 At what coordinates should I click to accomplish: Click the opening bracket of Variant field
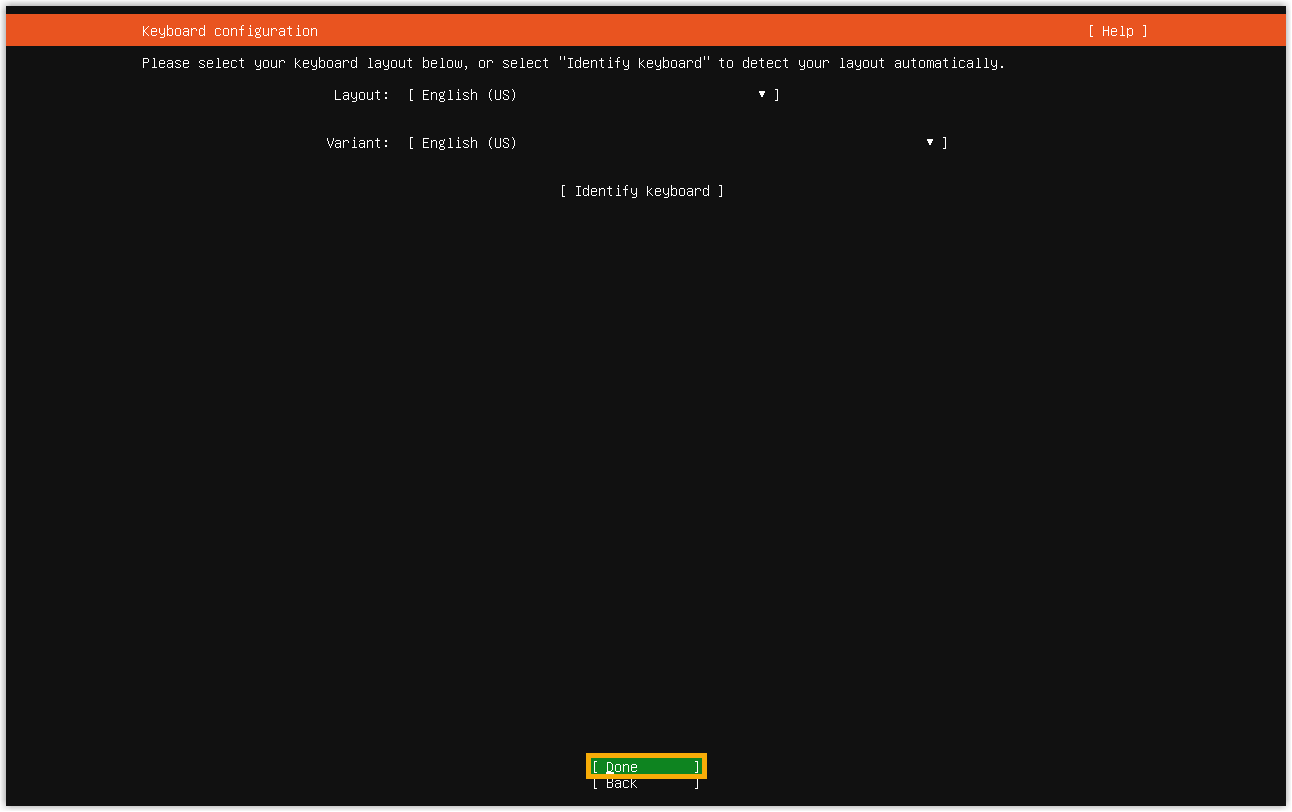pyautogui.click(x=411, y=143)
